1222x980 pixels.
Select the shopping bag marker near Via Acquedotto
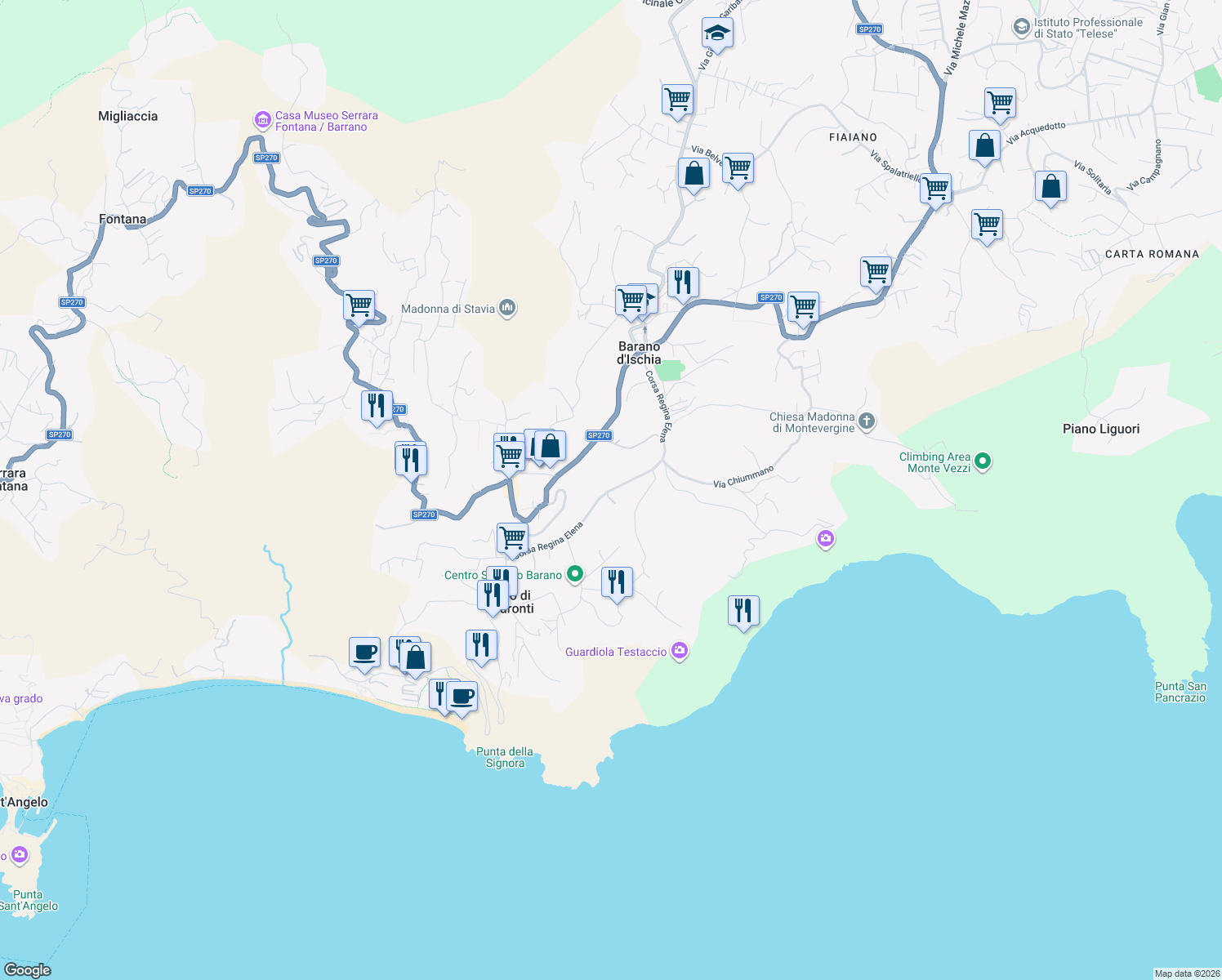point(985,144)
